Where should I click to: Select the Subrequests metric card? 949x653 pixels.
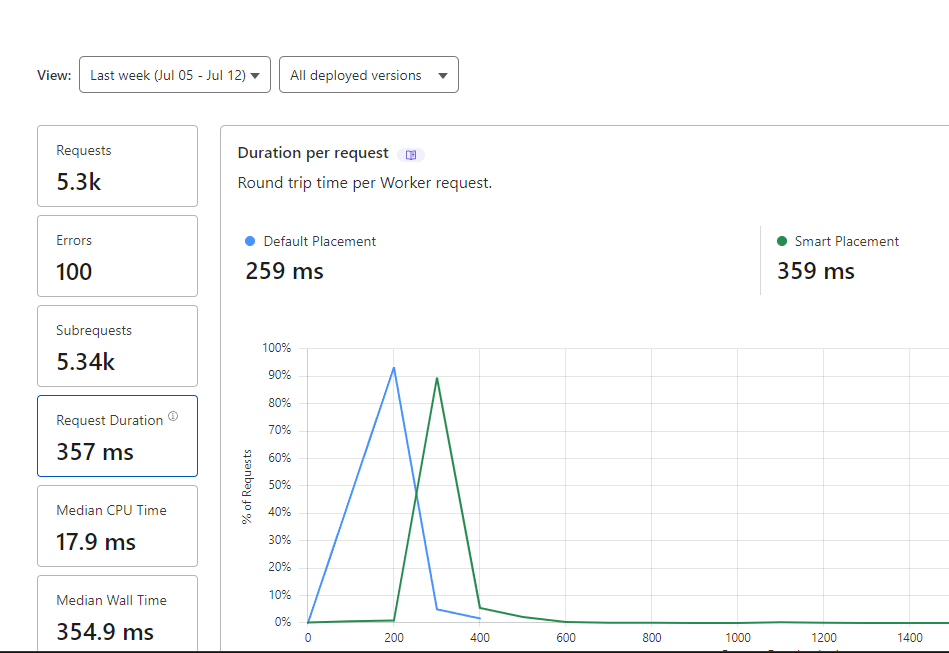[x=117, y=346]
